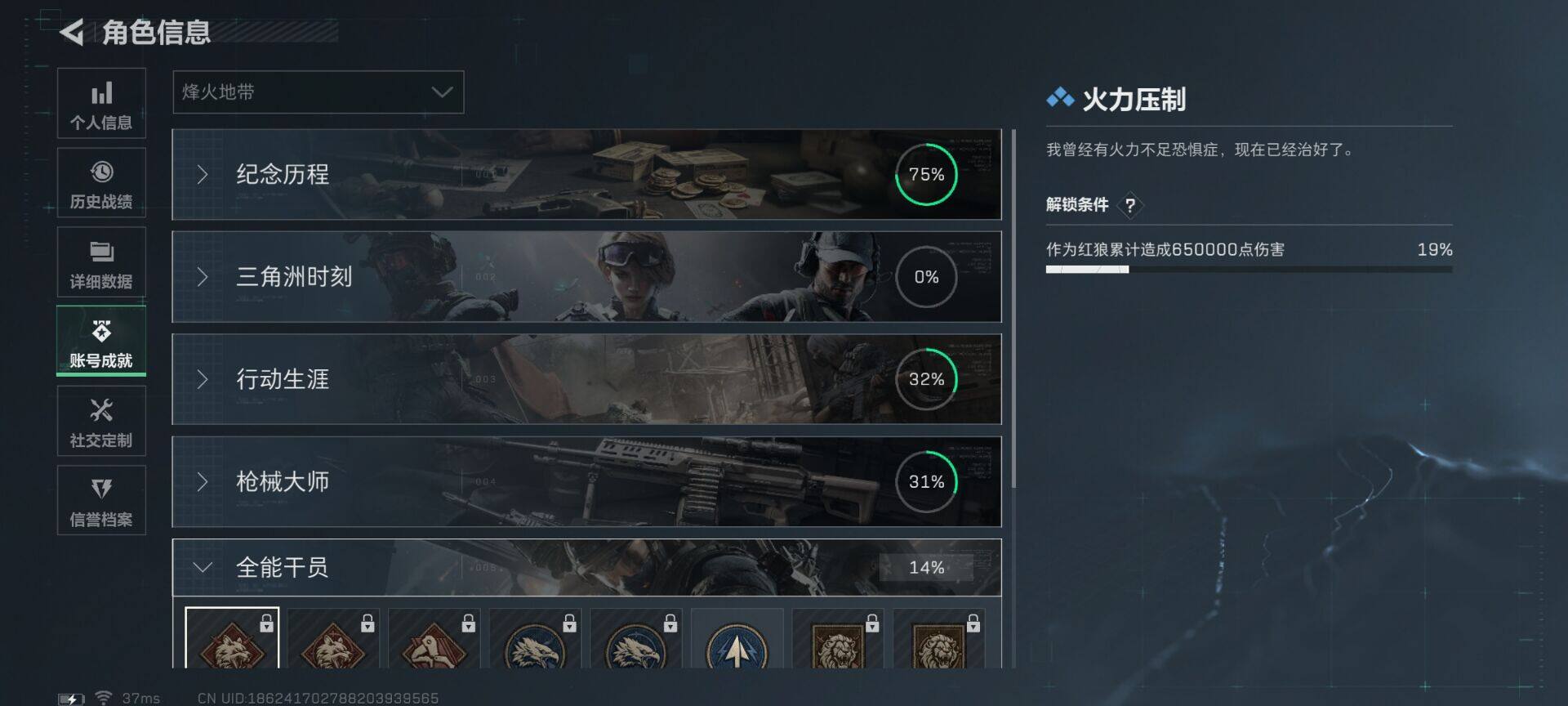Open the 个人信息 sidebar tab

click(x=101, y=103)
